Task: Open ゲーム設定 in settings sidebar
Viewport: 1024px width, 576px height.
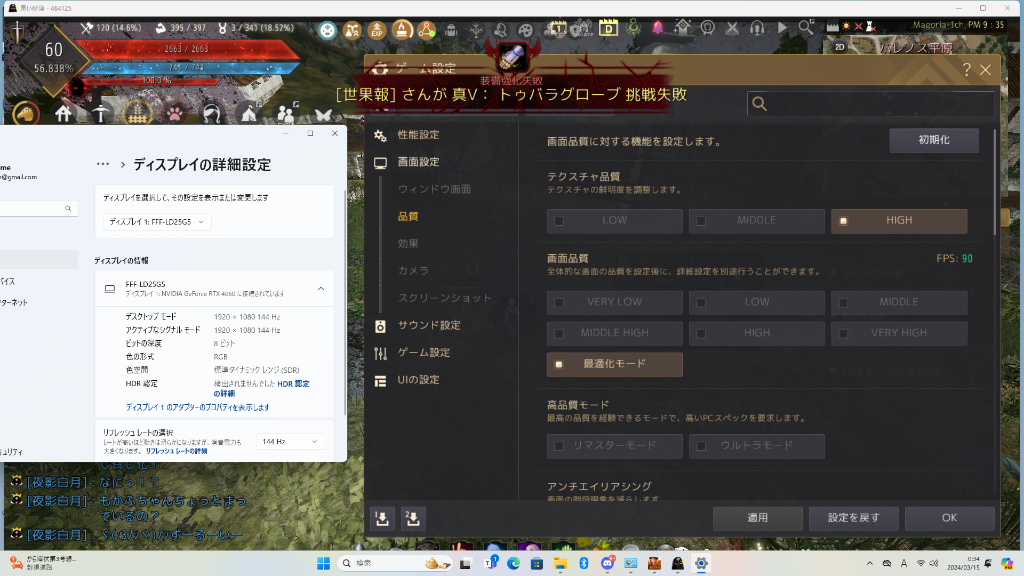Action: [x=423, y=353]
